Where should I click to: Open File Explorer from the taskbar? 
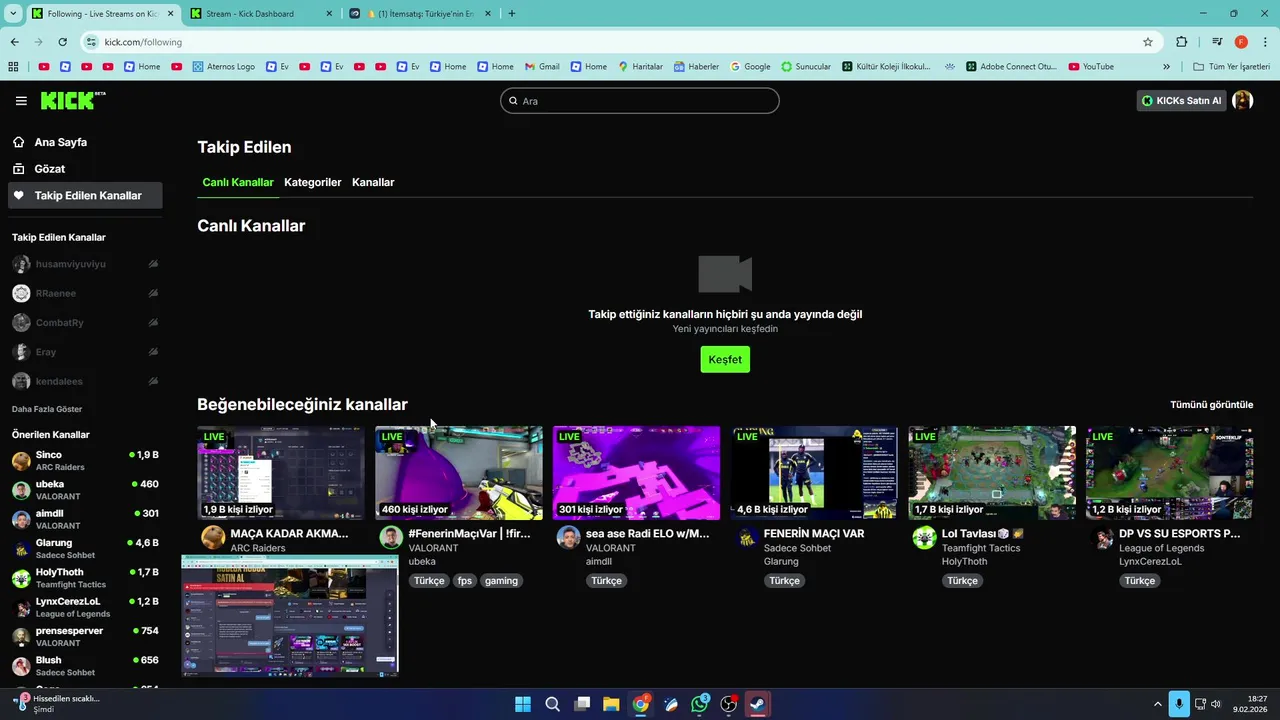pos(611,704)
